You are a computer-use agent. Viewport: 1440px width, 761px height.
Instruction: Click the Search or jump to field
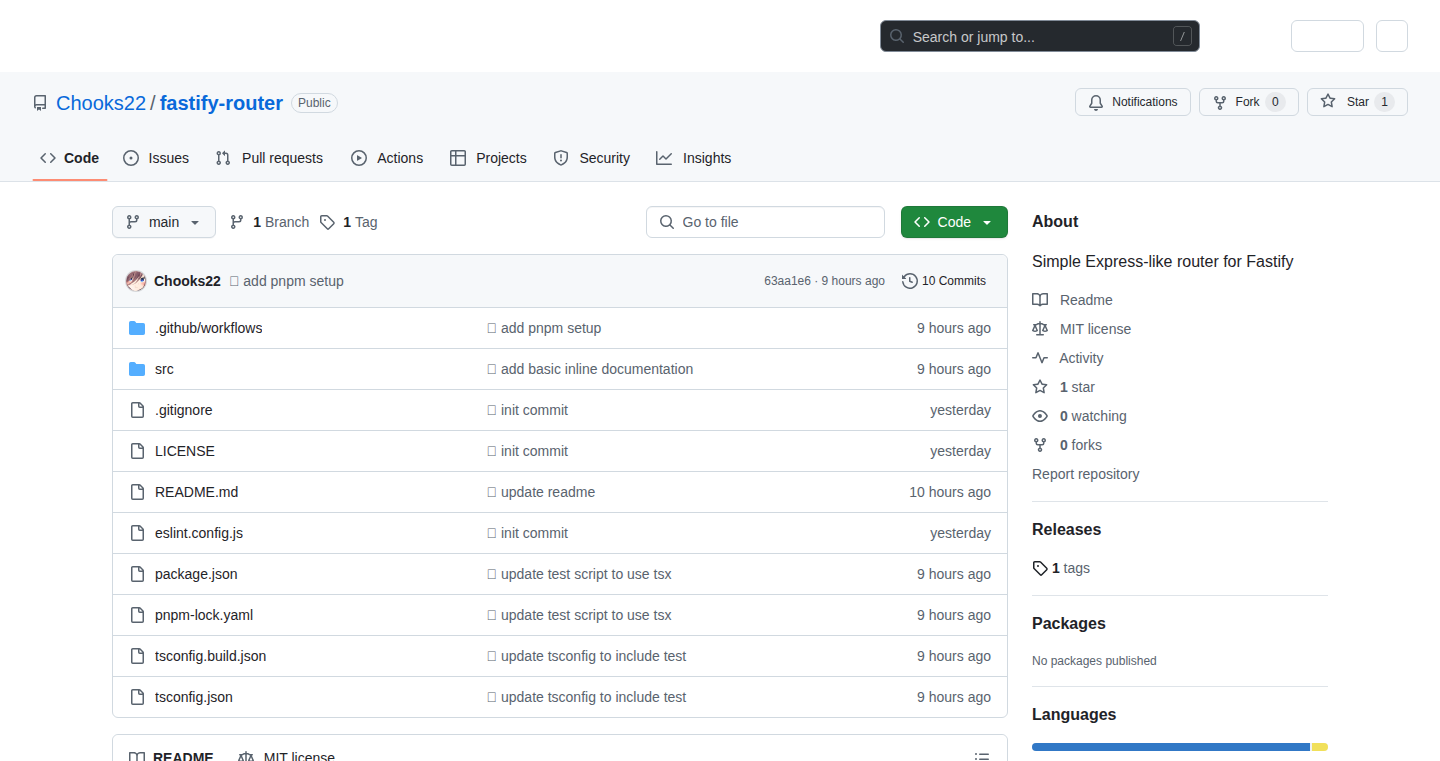tap(1040, 37)
